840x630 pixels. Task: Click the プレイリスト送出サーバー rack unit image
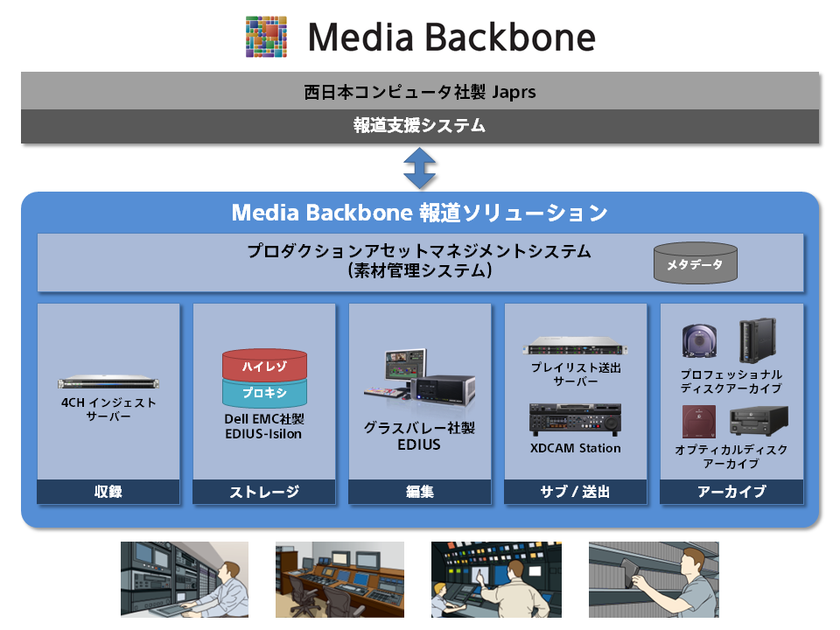click(575, 345)
